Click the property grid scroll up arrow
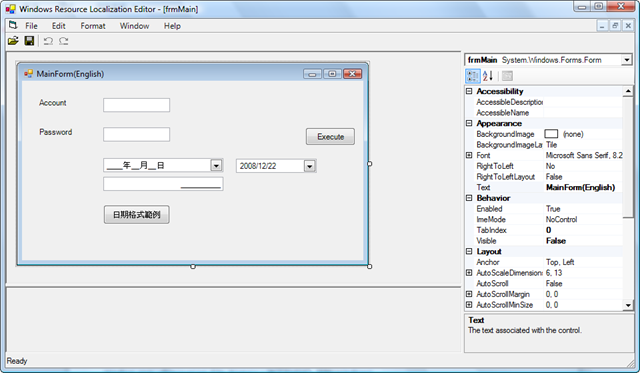Viewport: 640px width, 373px height. tap(628, 91)
